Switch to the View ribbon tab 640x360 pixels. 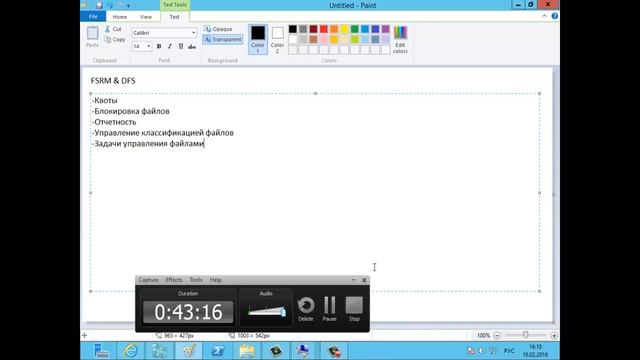tap(146, 17)
